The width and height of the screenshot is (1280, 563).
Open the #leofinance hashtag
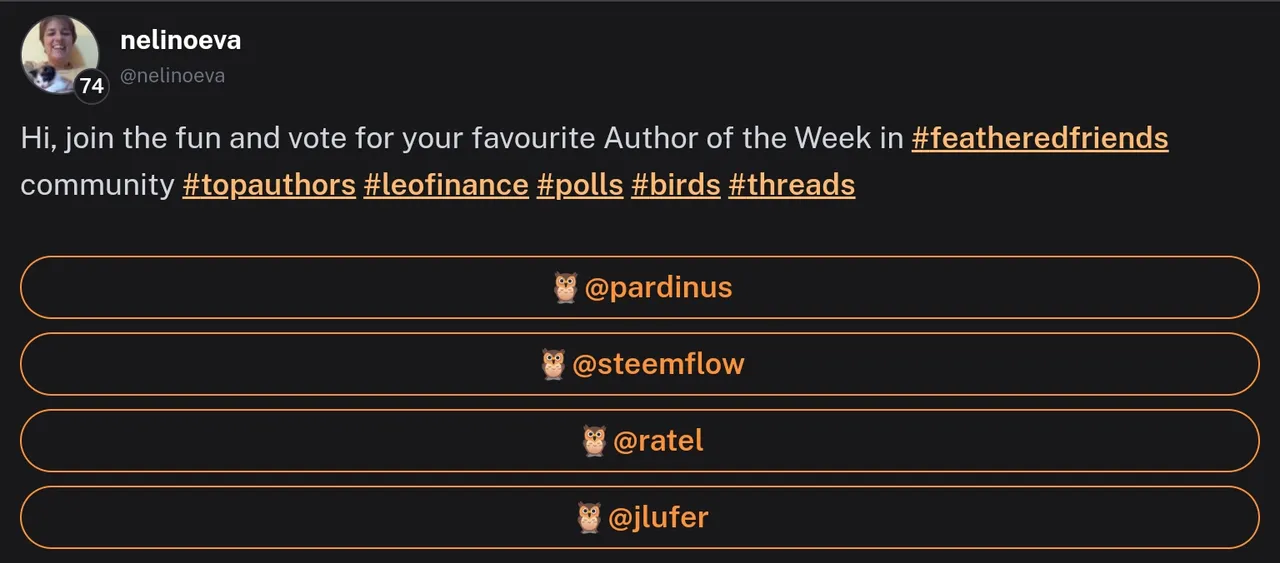pyautogui.click(x=446, y=185)
